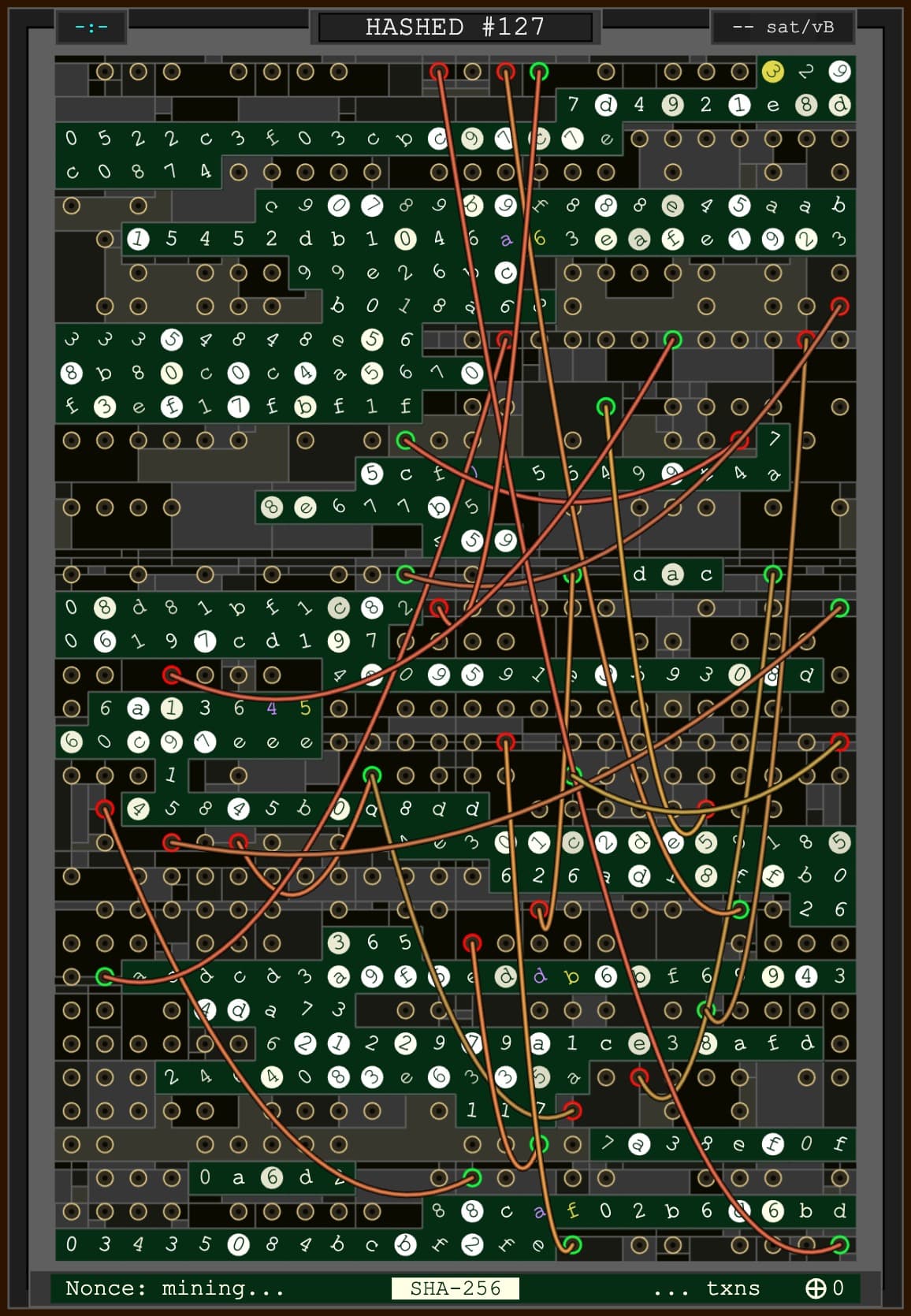Open the -:- timer display
Screen dimensions: 911x1316
[91, 28]
